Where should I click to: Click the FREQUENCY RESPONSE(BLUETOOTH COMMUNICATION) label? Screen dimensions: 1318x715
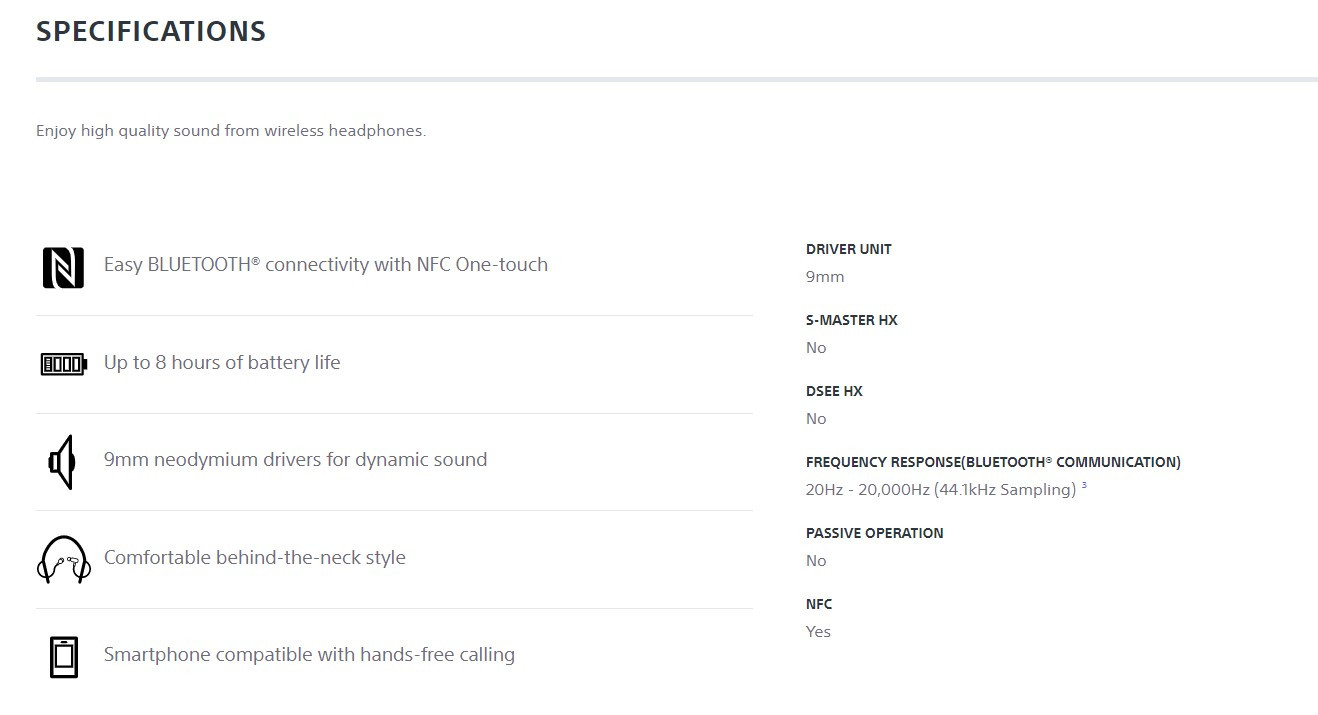point(993,462)
